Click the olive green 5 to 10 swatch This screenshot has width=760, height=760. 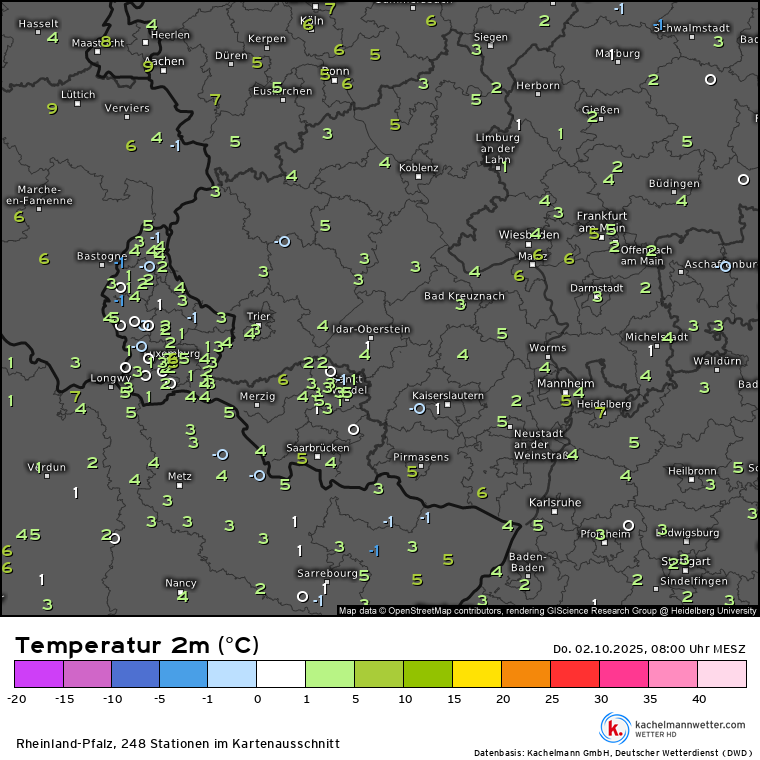pos(379,674)
